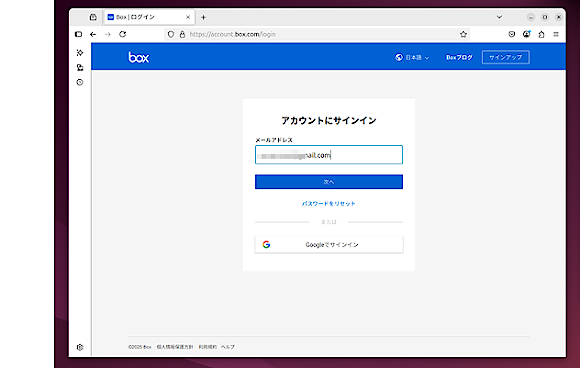
Task: Close the Box | ログイン tab
Action: [188, 17]
